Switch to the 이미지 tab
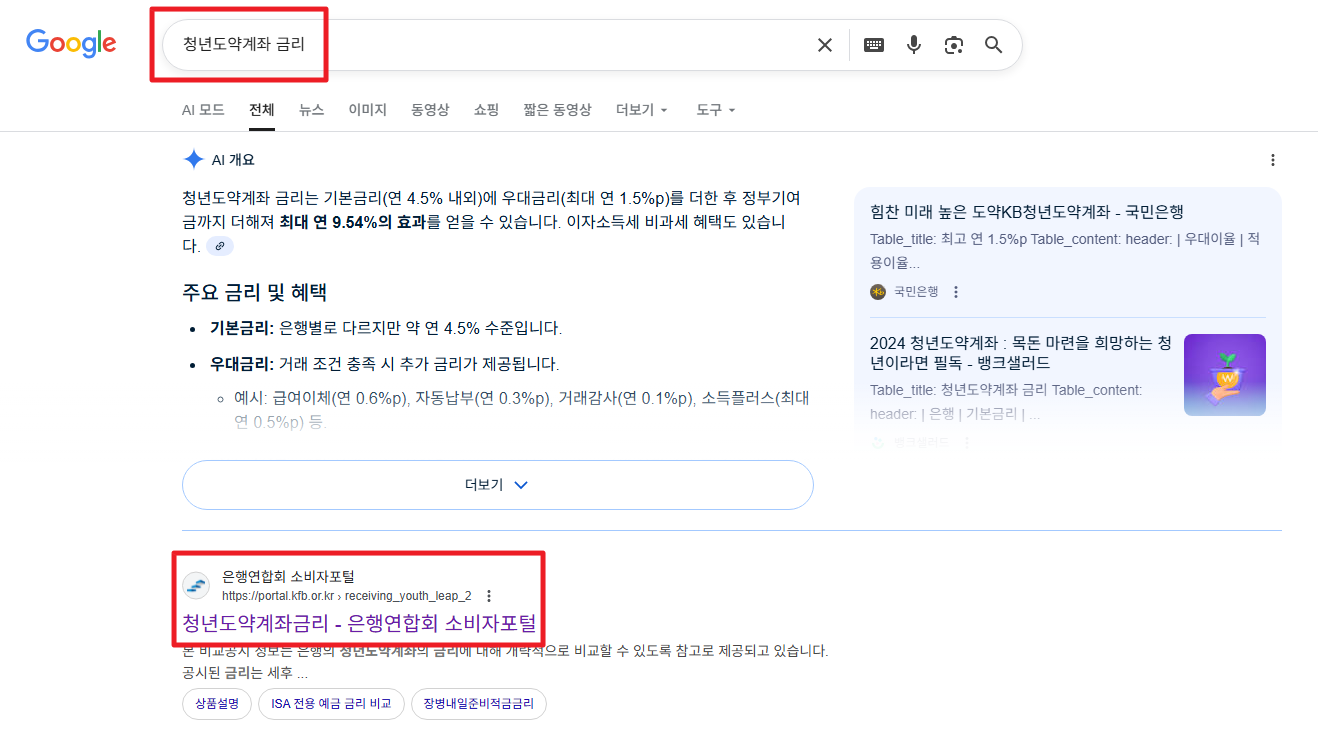Viewport: 1318px width, 740px height. pyautogui.click(x=367, y=110)
